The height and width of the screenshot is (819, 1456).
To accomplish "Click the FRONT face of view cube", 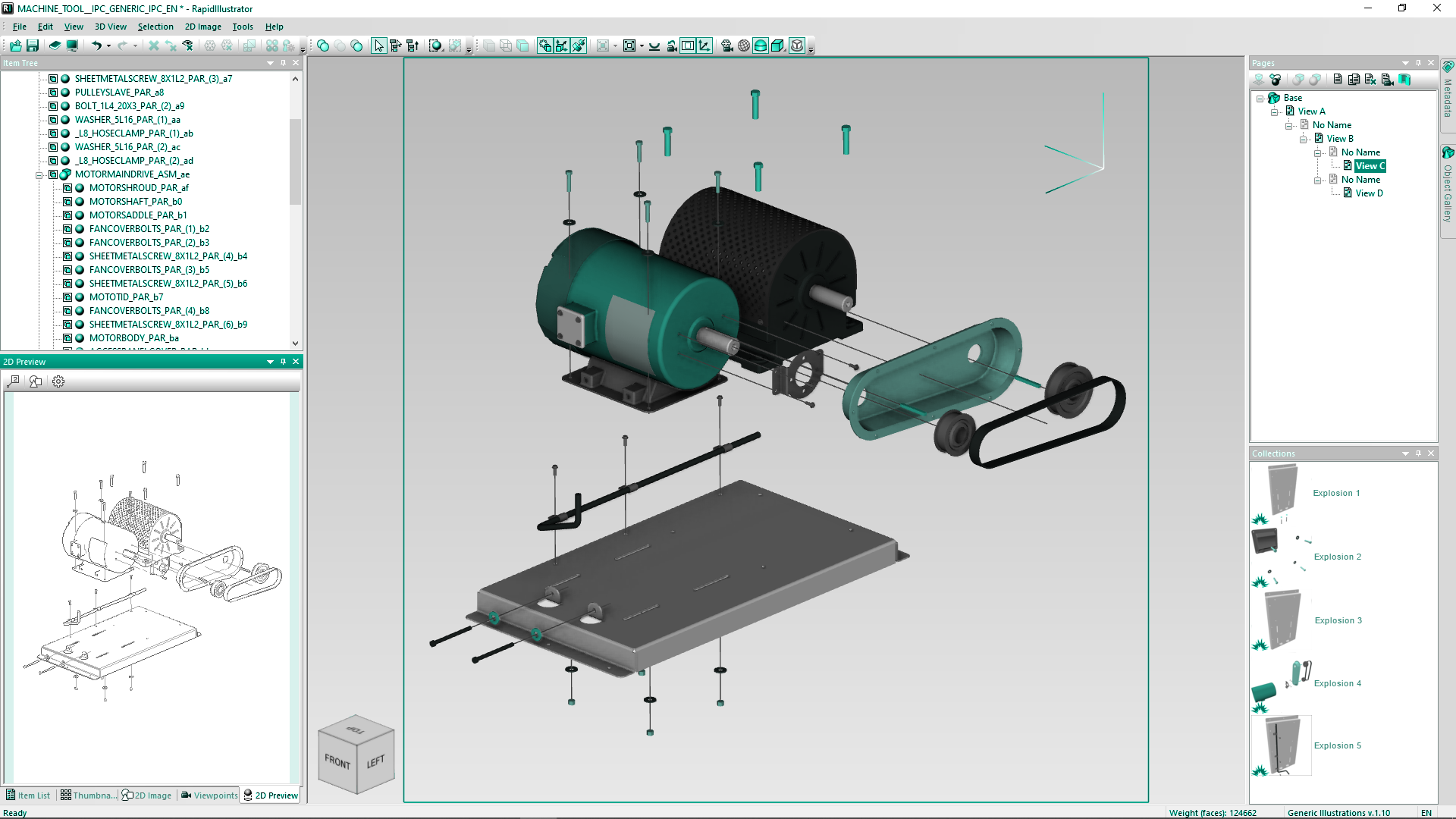I will 337,761.
